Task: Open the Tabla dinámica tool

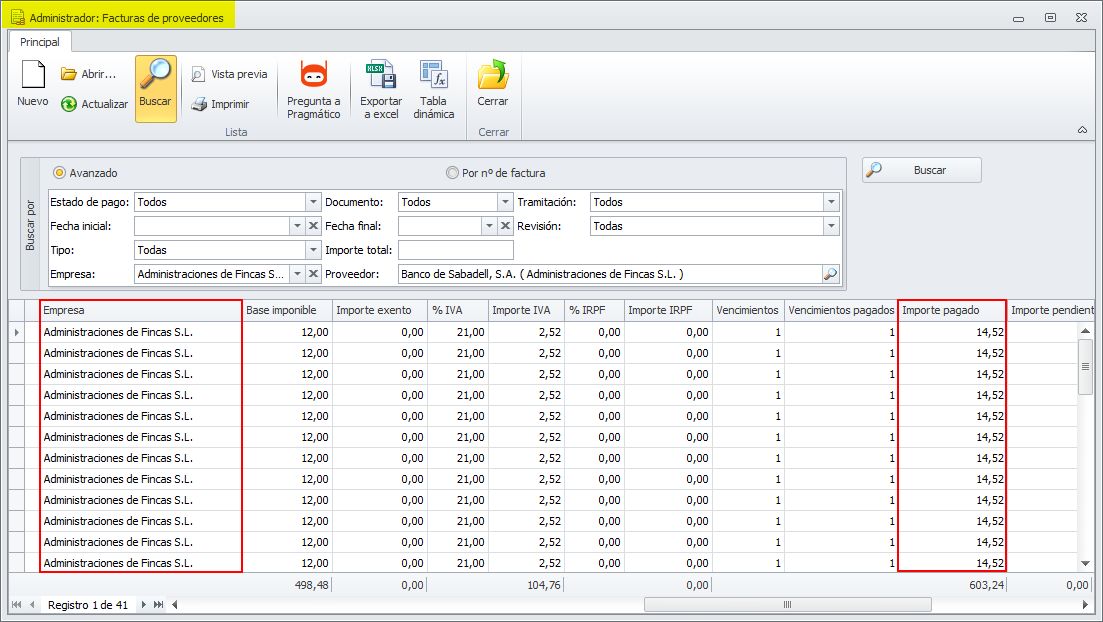Action: pos(433,76)
